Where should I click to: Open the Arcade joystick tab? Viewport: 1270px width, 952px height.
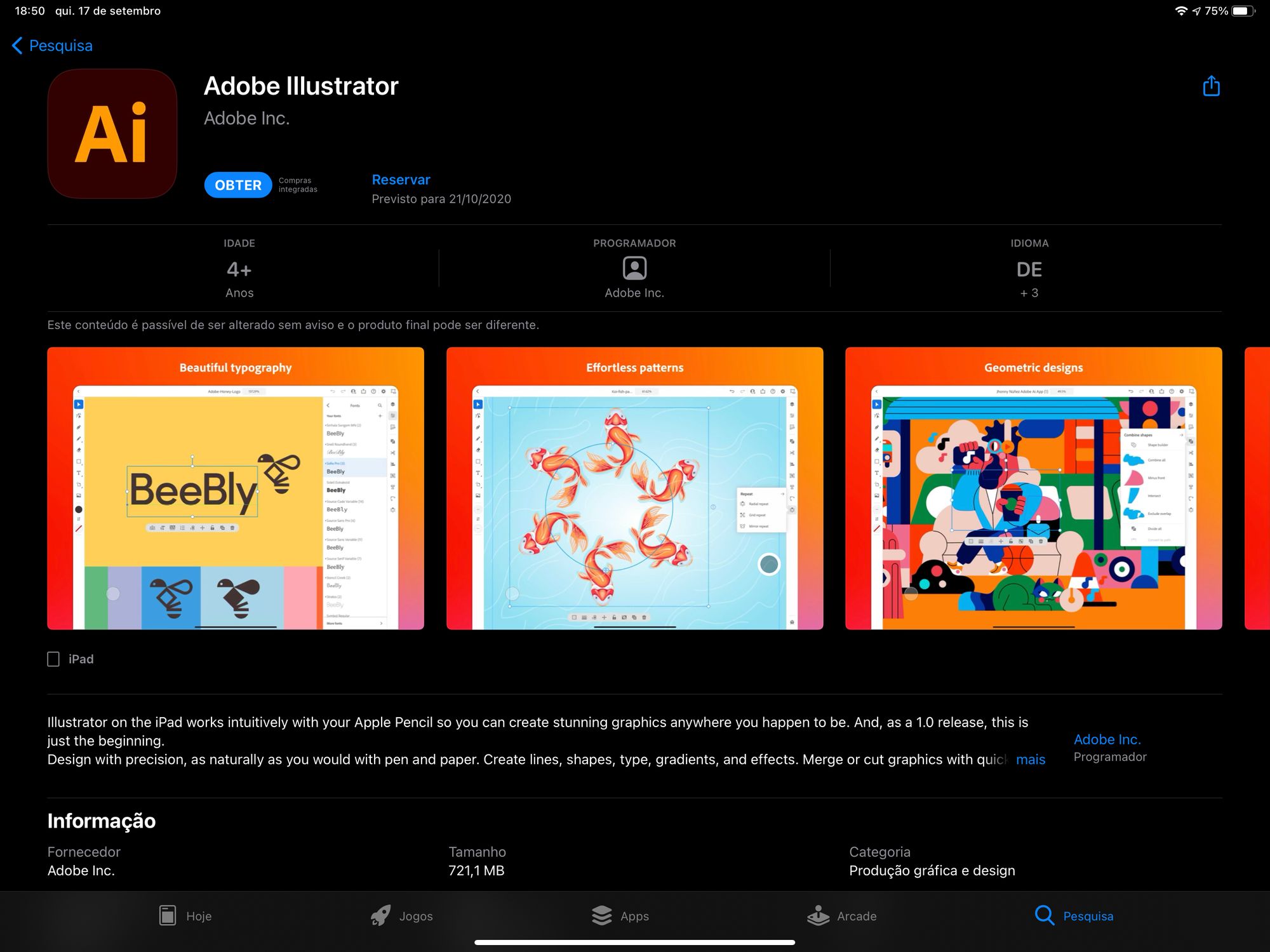click(x=818, y=915)
